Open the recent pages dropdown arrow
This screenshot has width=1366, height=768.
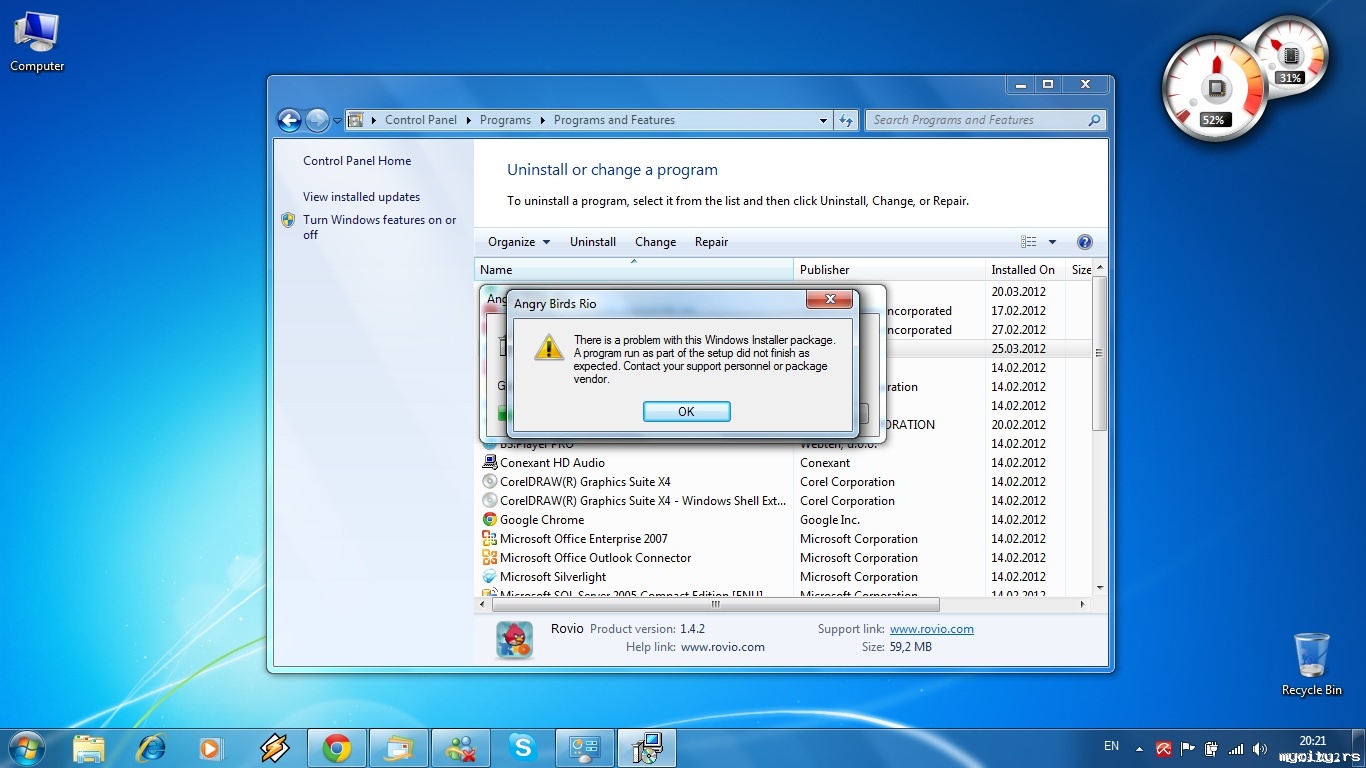pos(337,121)
